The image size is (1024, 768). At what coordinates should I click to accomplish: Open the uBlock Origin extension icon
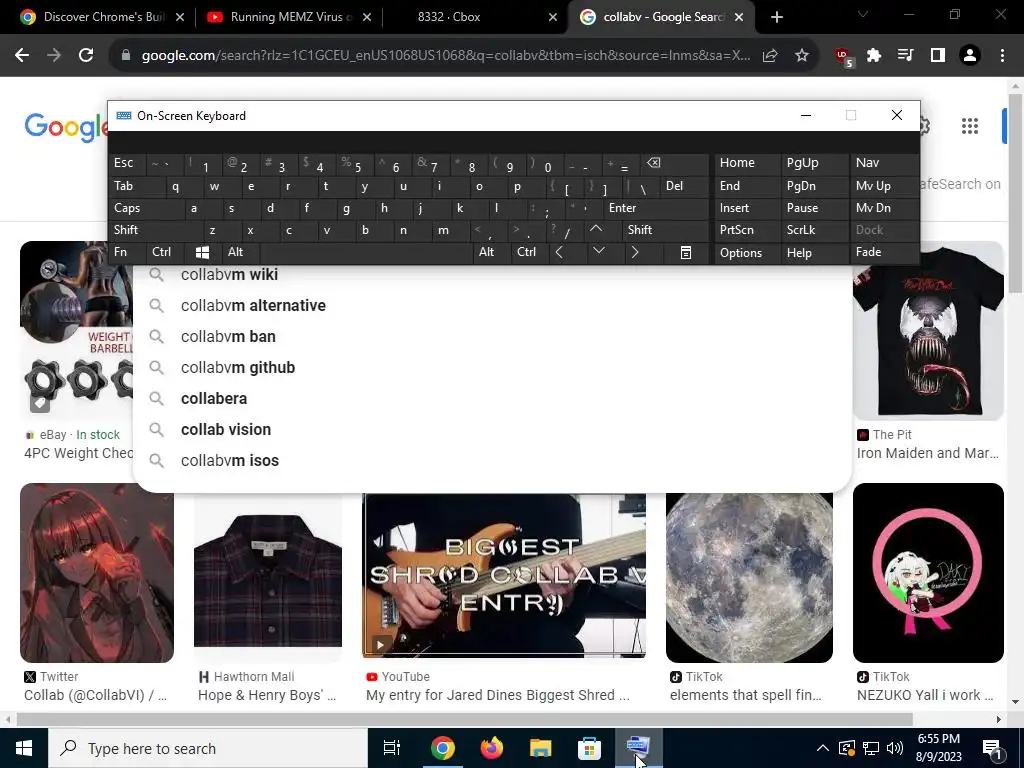coord(844,57)
